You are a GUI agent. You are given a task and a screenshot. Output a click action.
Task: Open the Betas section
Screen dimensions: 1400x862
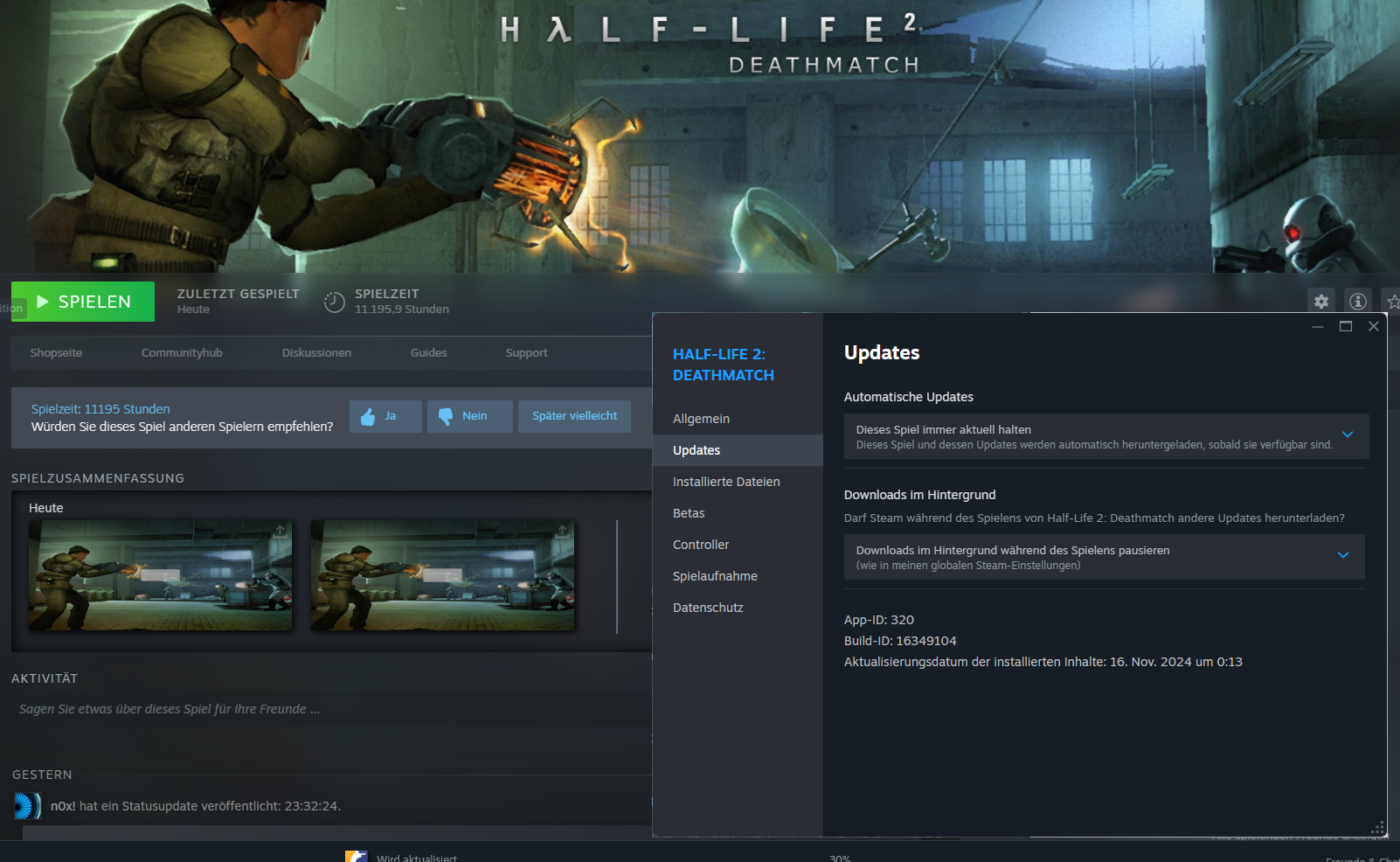(x=738, y=513)
